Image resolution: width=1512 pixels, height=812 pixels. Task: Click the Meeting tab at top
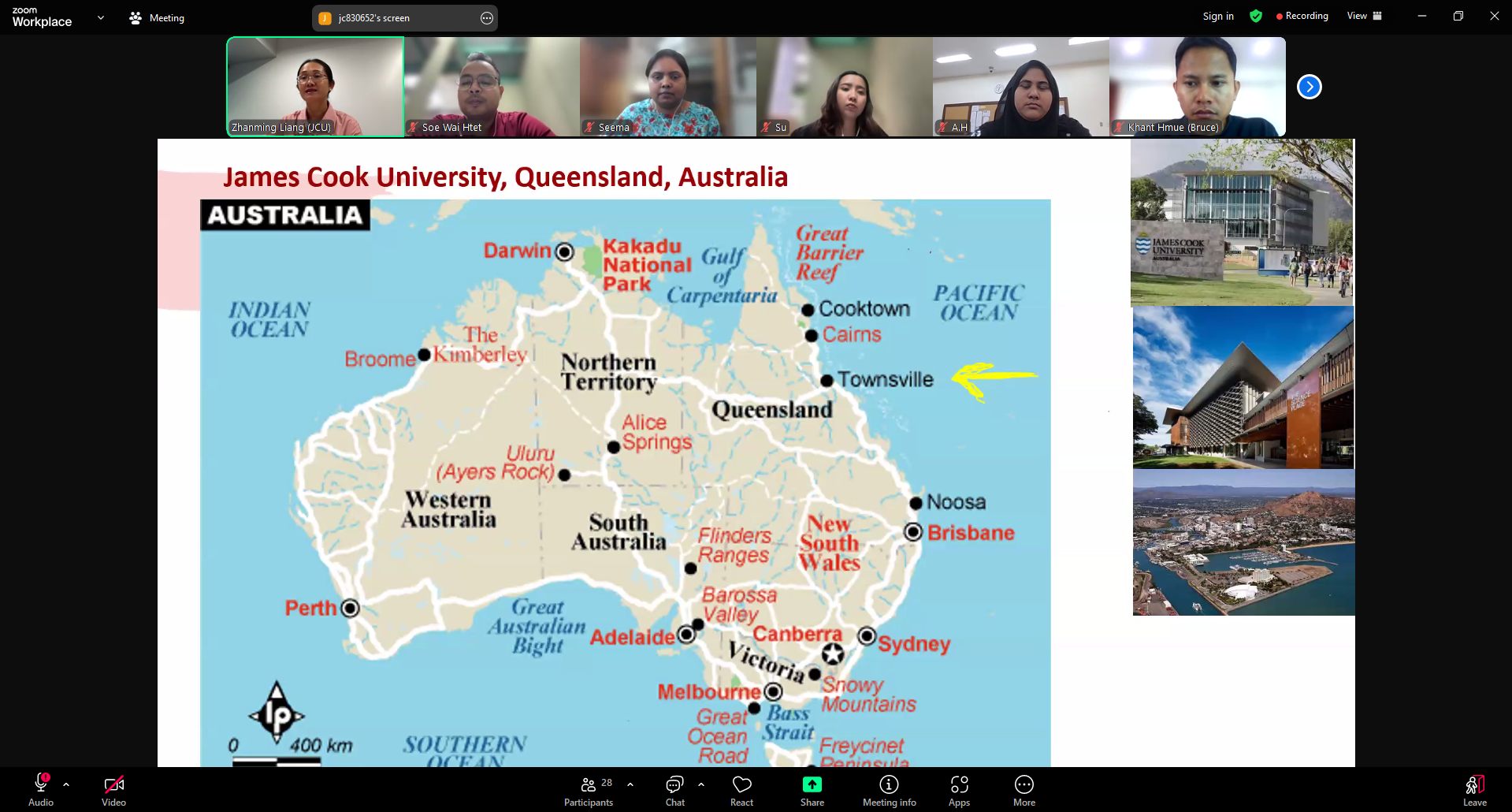(x=157, y=17)
